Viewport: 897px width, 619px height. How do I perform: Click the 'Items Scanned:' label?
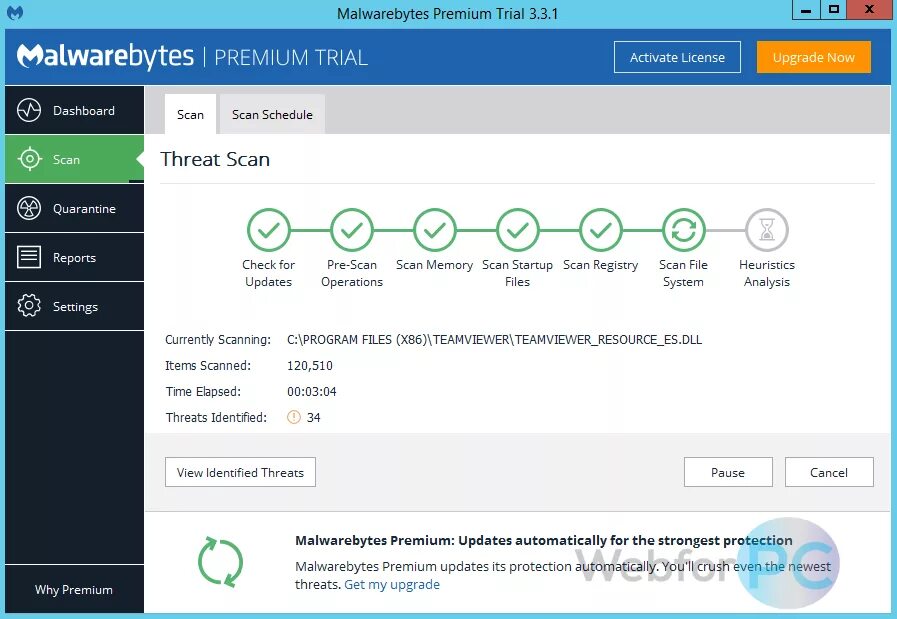point(208,366)
